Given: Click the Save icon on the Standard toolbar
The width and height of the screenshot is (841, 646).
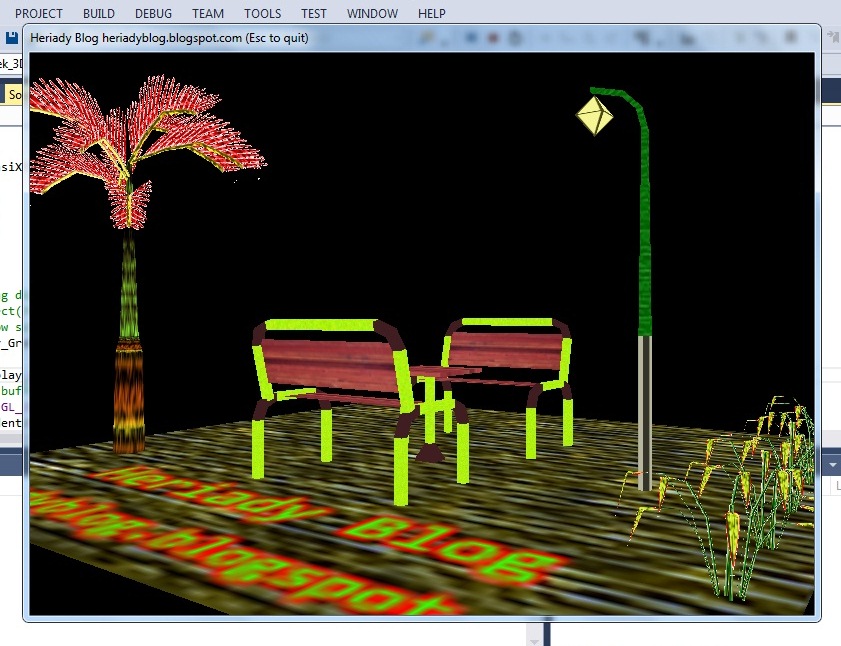Looking at the screenshot, I should click(x=10, y=37).
